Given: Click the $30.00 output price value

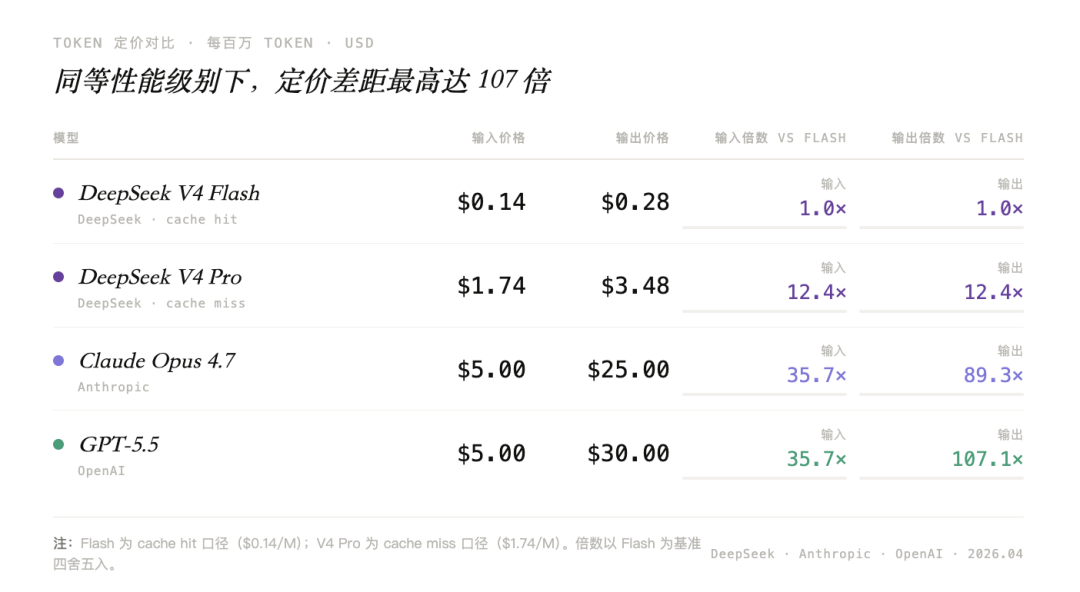Looking at the screenshot, I should click(x=628, y=453).
